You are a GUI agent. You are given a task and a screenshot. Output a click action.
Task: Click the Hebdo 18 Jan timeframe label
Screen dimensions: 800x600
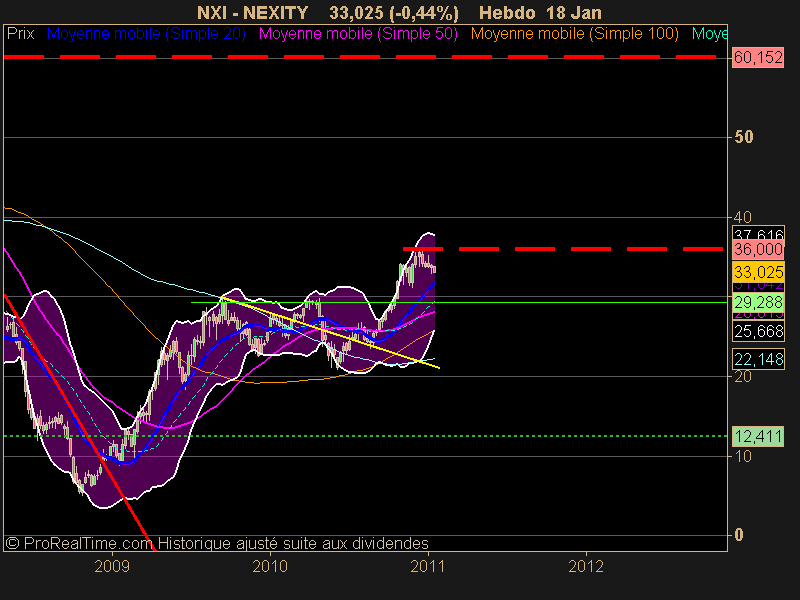click(x=540, y=13)
